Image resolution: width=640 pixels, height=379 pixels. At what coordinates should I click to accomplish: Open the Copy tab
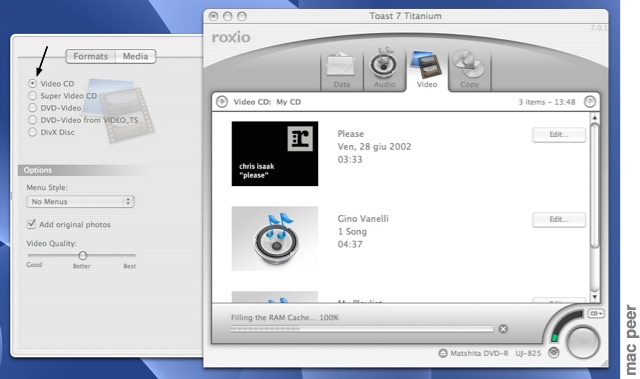[x=469, y=70]
